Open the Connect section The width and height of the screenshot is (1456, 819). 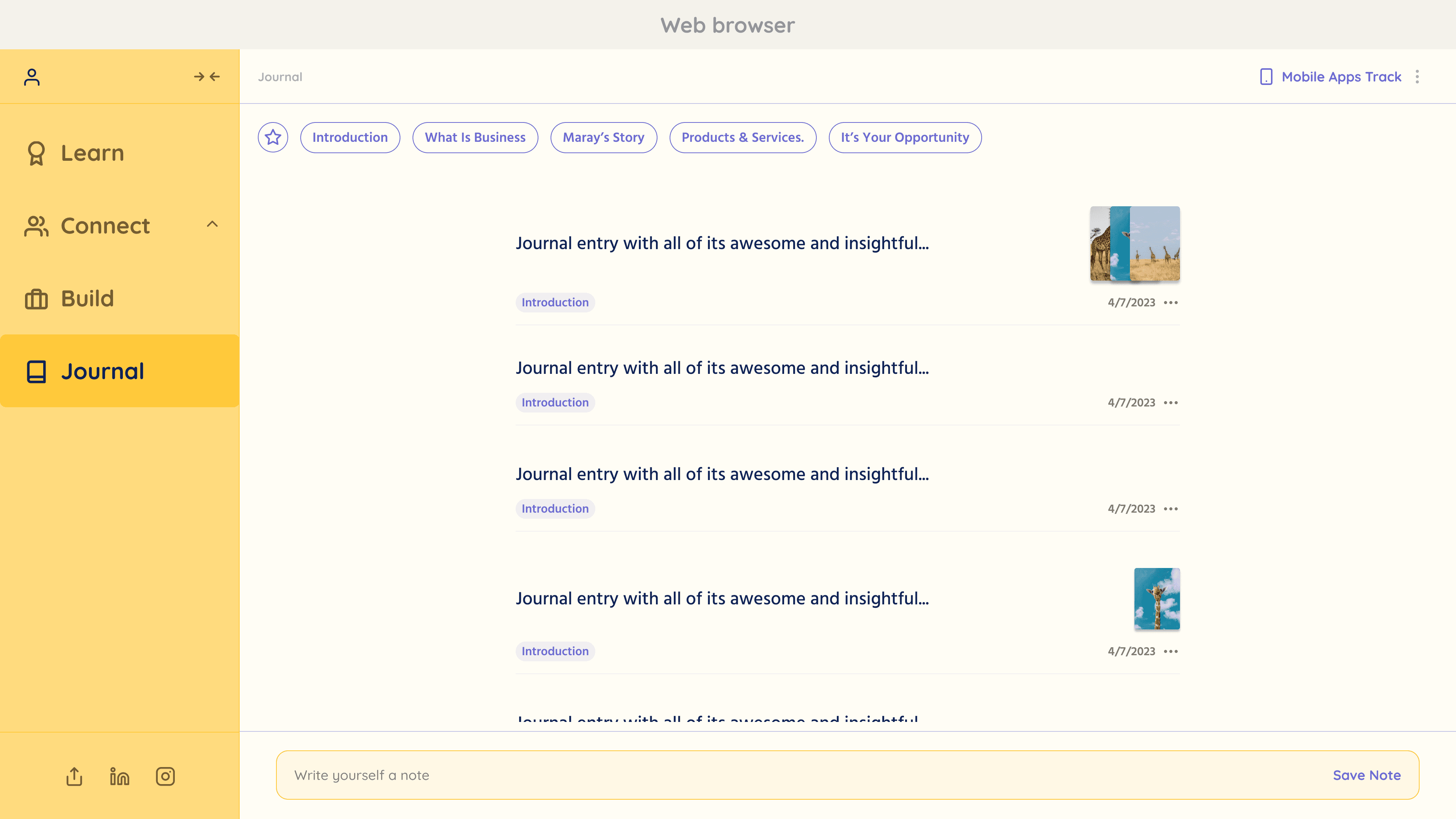(x=120, y=226)
